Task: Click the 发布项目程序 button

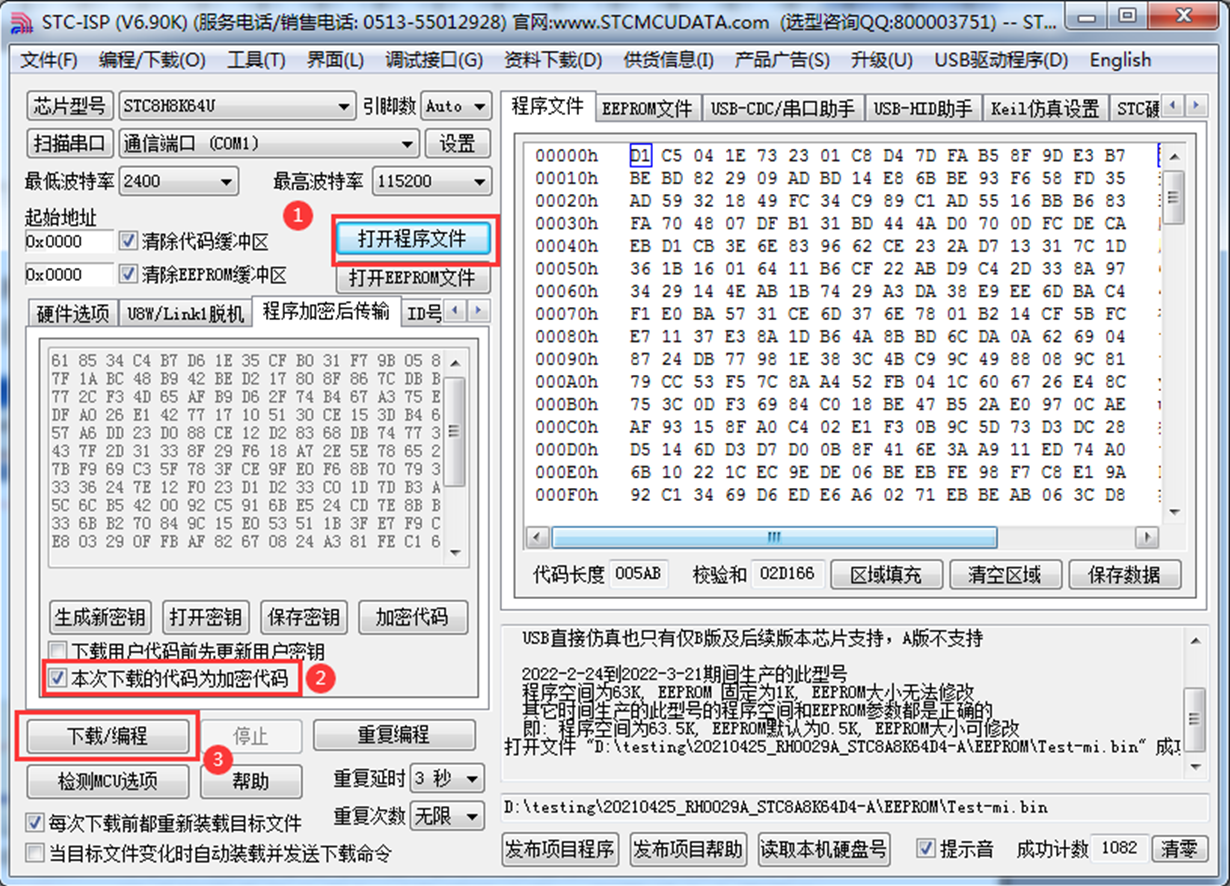Action: click(560, 850)
